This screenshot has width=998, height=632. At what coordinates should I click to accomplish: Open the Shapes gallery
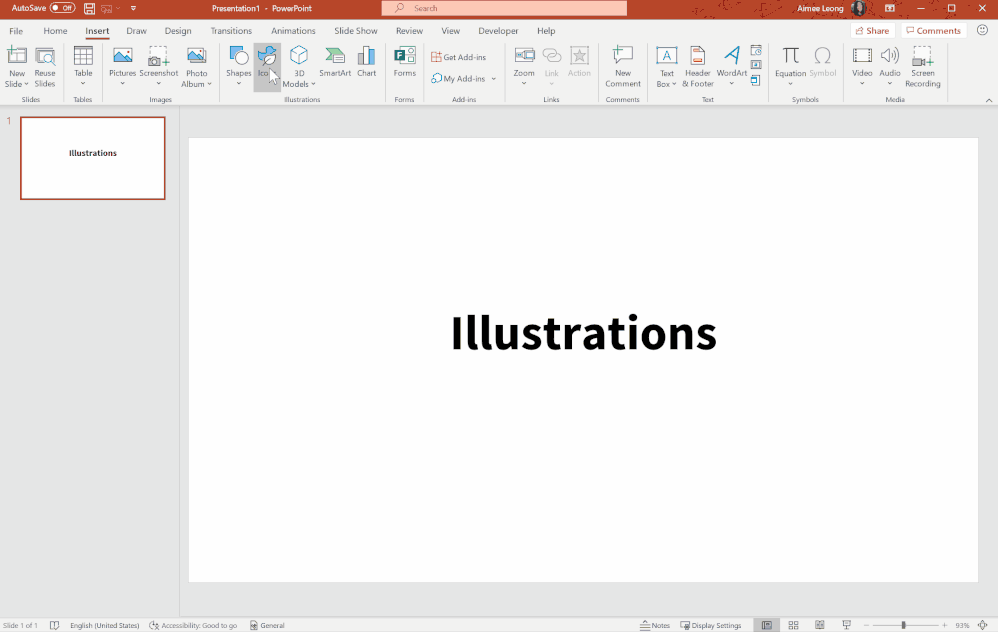(238, 63)
